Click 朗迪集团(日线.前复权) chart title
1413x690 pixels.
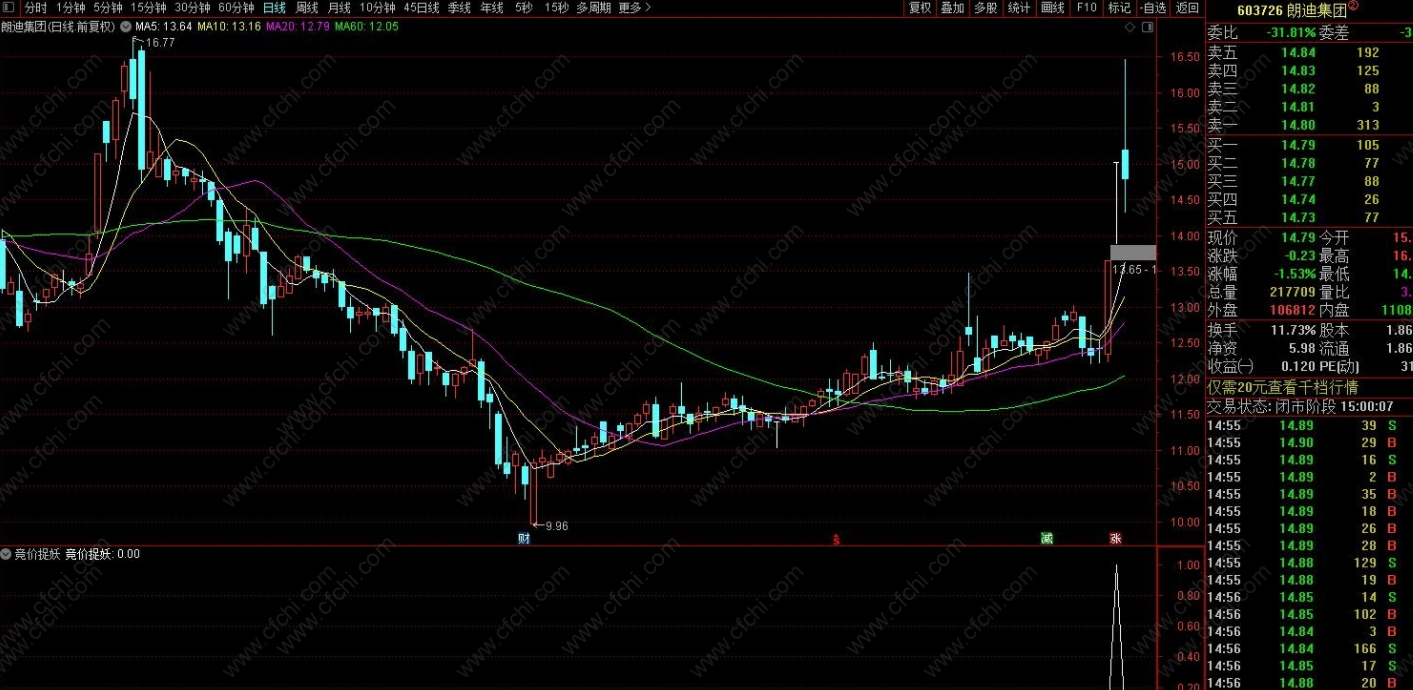pyautogui.click(x=60, y=25)
